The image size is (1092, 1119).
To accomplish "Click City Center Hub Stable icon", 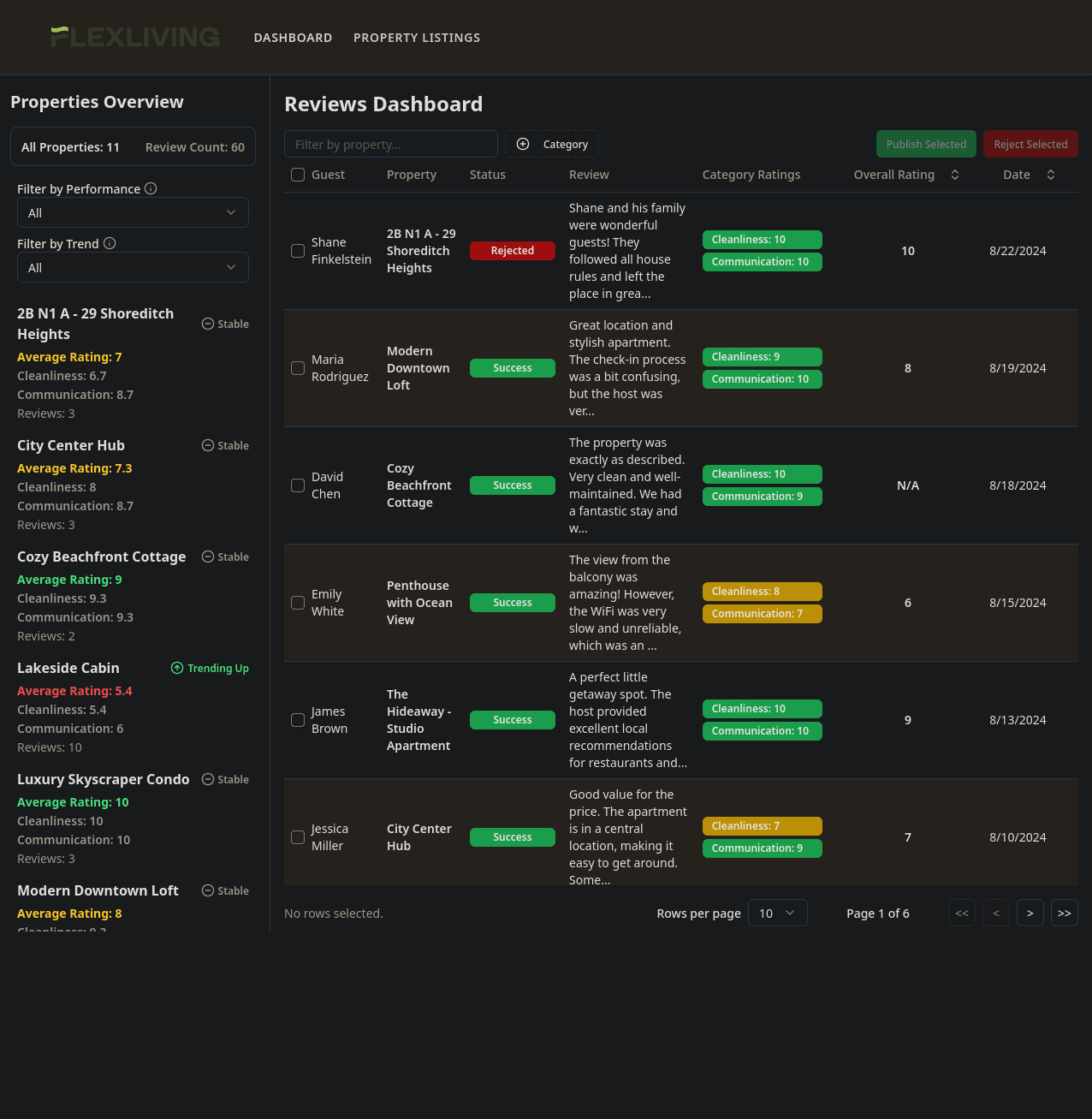I will click(x=207, y=445).
